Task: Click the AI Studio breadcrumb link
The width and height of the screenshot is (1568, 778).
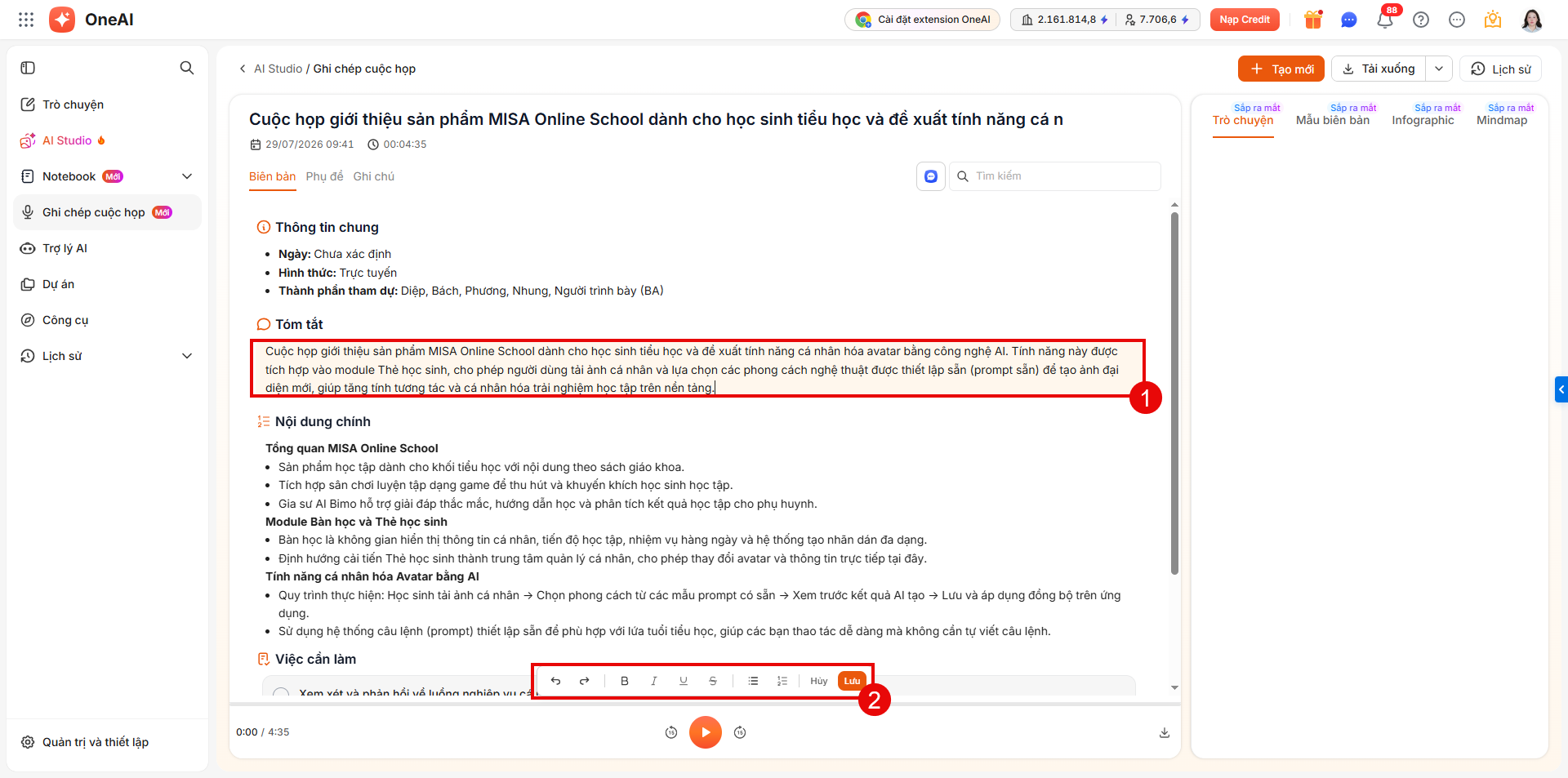Action: (278, 69)
